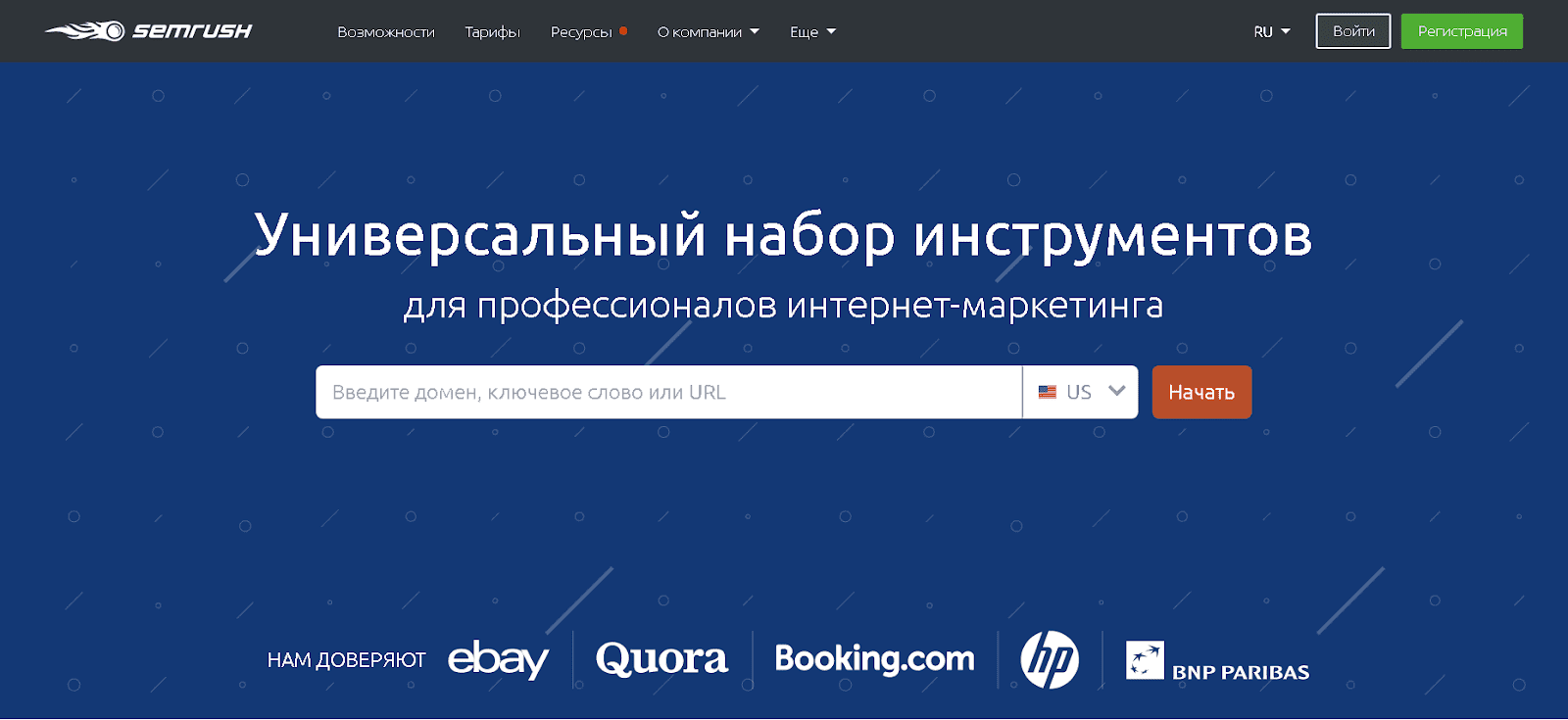The width and height of the screenshot is (1568, 720).
Task: Click the HP logo
Action: (1050, 659)
